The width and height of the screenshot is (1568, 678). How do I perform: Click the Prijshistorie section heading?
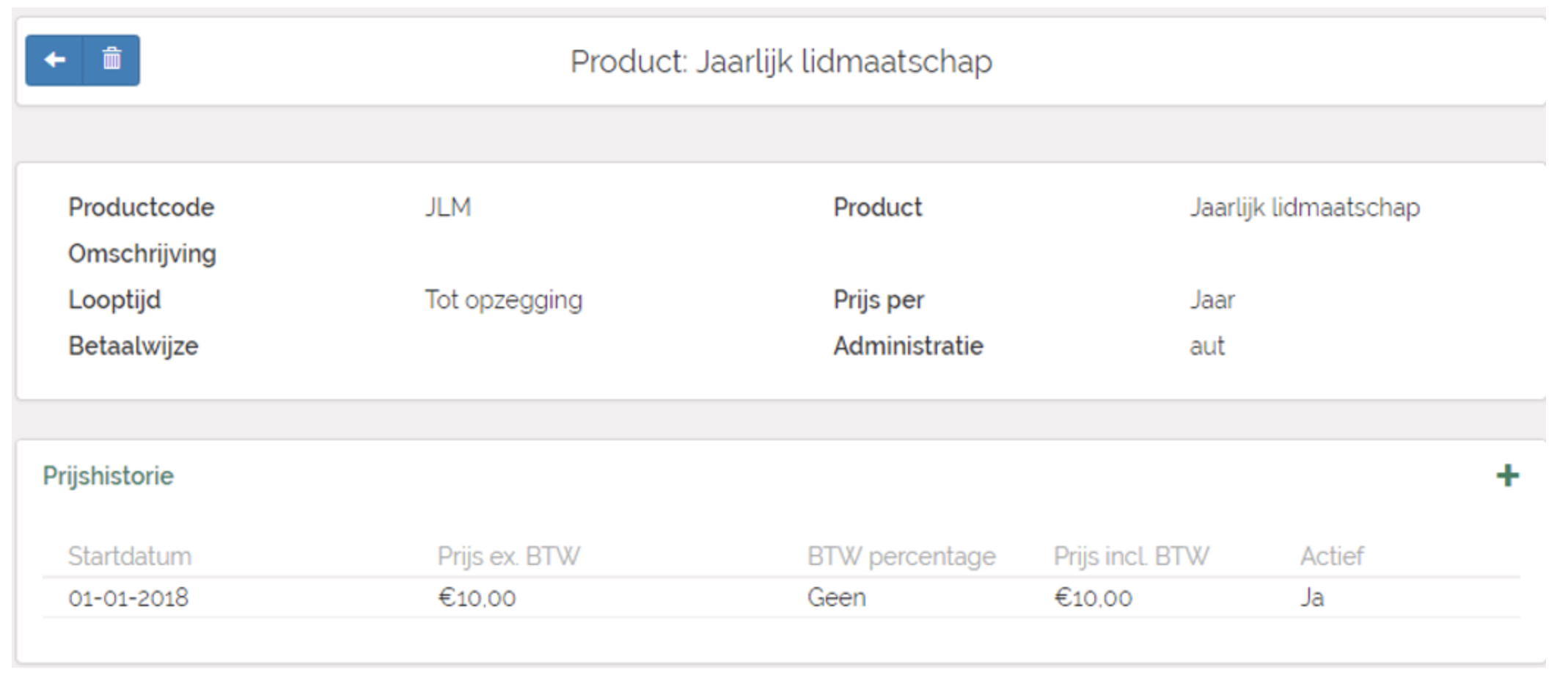(108, 475)
